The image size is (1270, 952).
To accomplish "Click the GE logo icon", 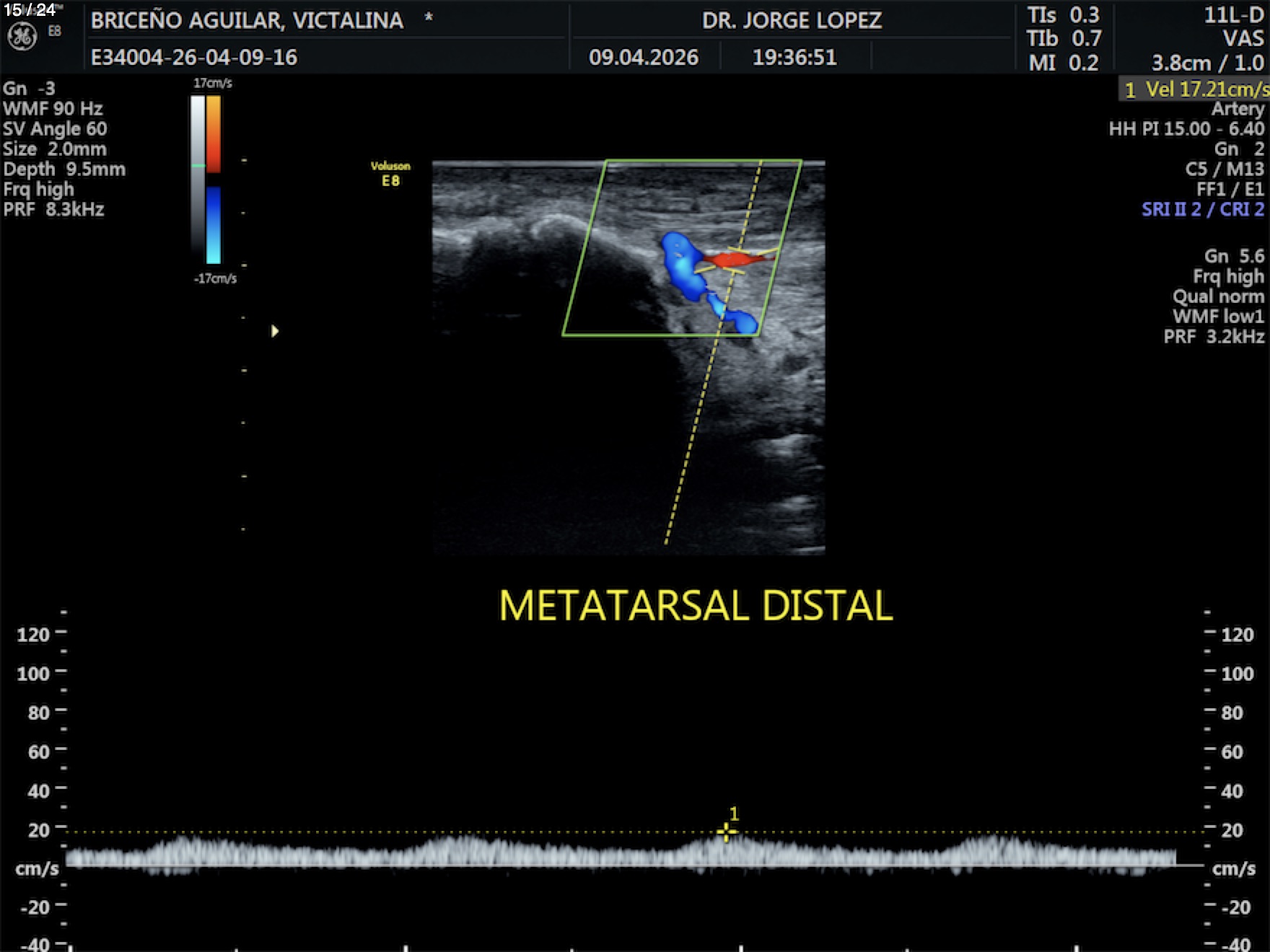I will click(22, 36).
